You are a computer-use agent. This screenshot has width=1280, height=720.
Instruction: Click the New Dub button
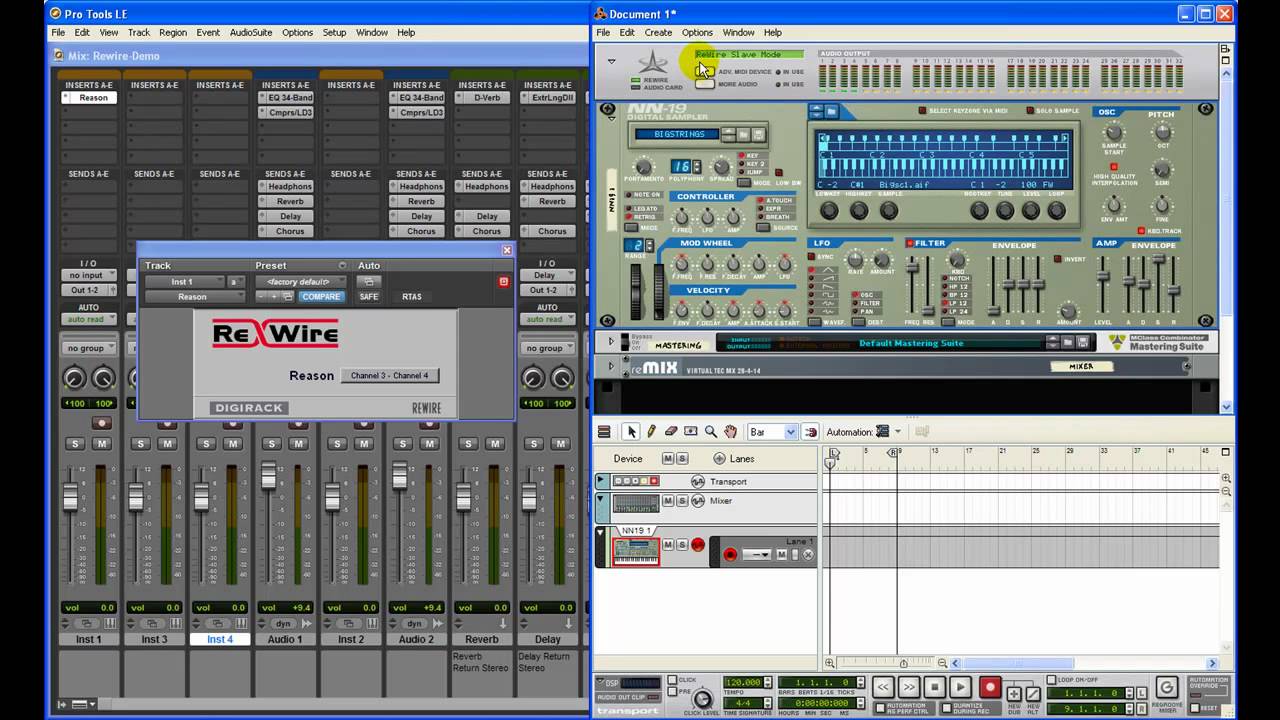[x=1014, y=693]
